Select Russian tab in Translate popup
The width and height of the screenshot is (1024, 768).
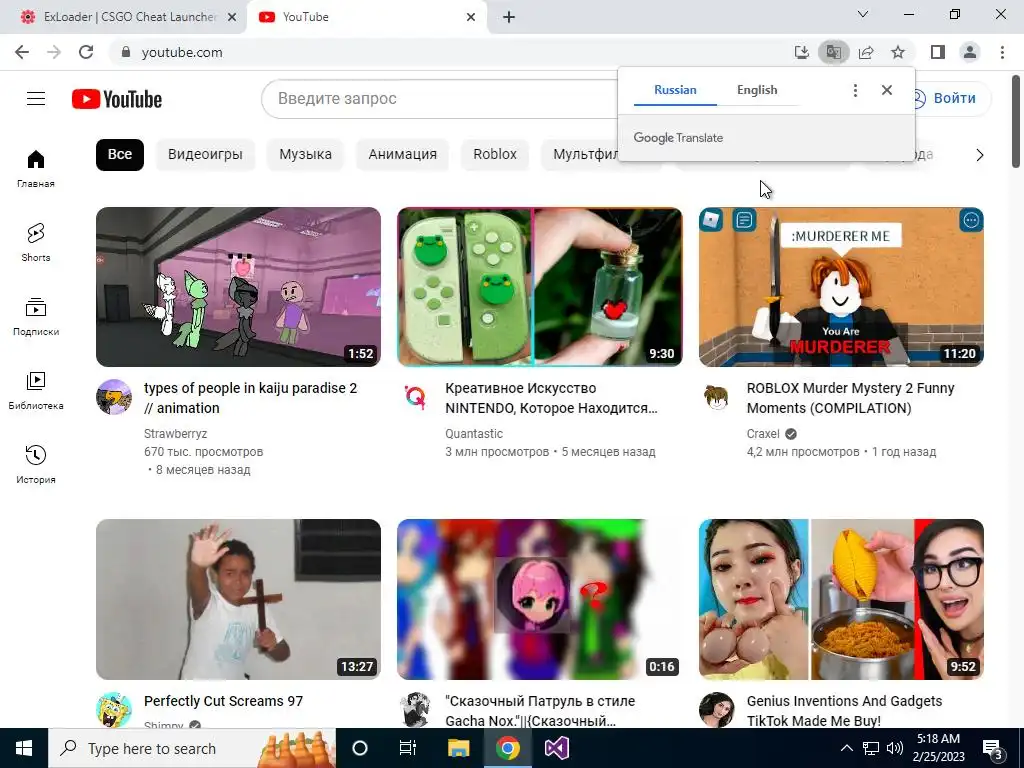[675, 90]
